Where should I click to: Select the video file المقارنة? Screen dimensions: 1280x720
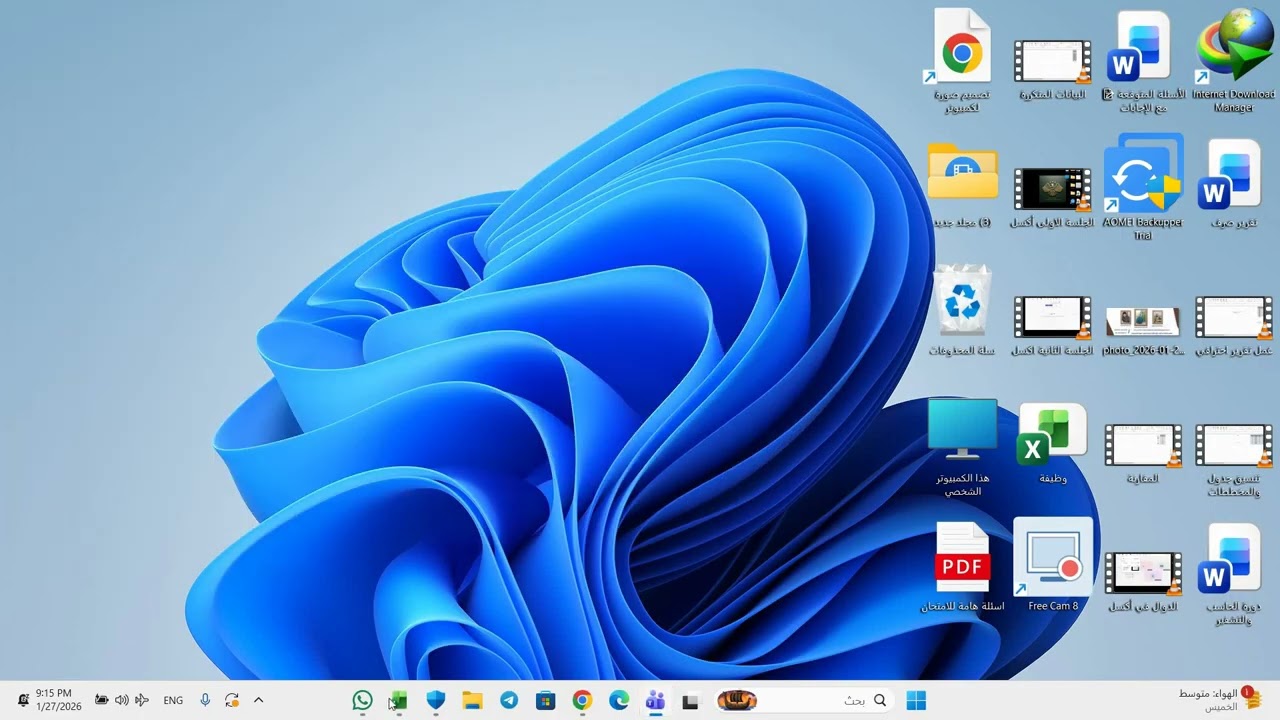click(1143, 453)
